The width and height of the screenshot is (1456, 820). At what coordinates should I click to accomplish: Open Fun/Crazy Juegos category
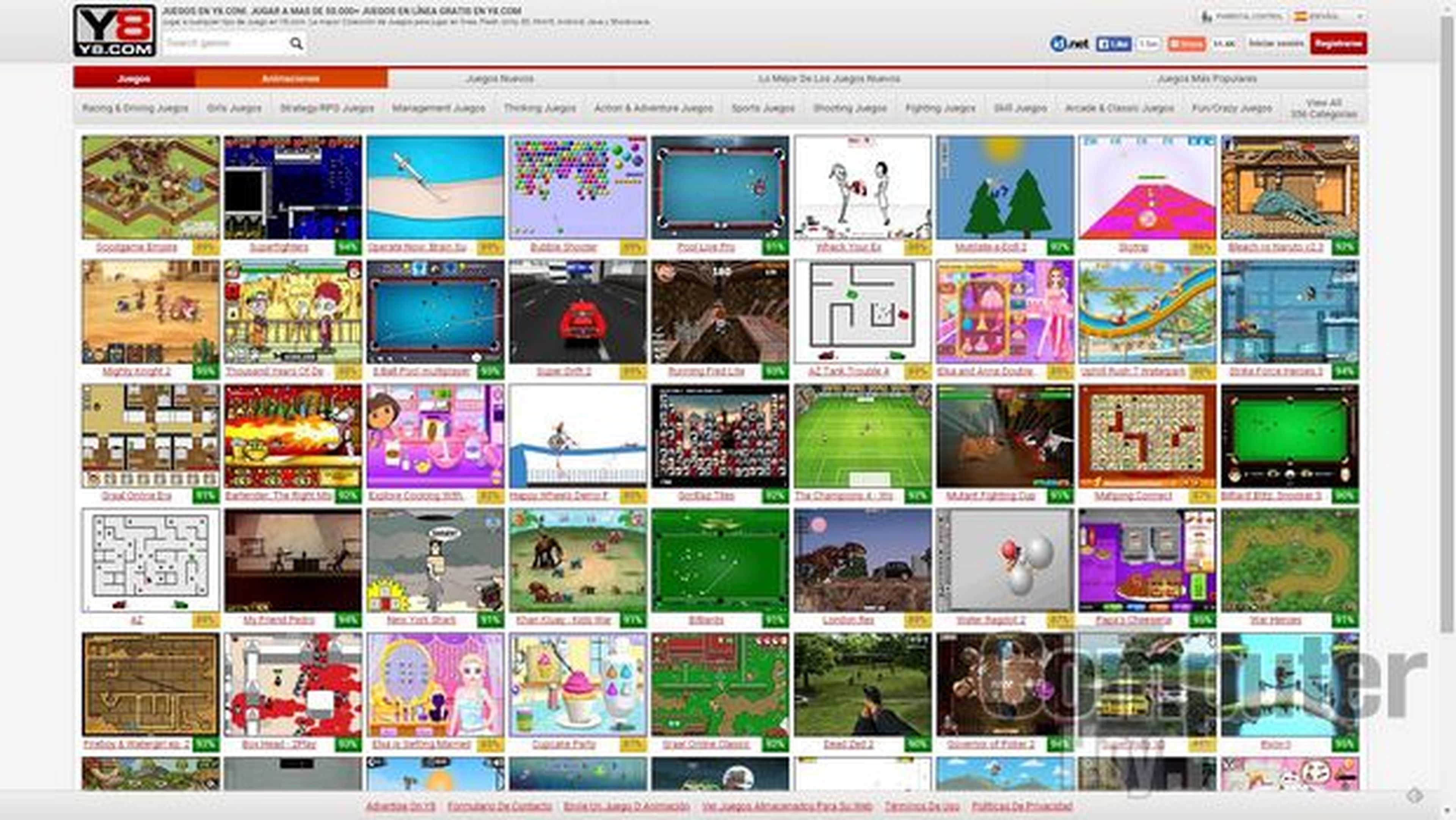click(x=1232, y=108)
